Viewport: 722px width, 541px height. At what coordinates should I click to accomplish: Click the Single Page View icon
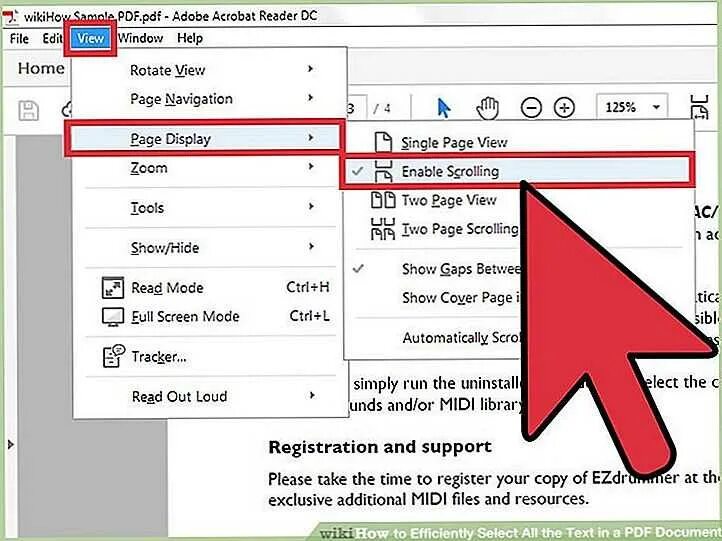tap(383, 142)
